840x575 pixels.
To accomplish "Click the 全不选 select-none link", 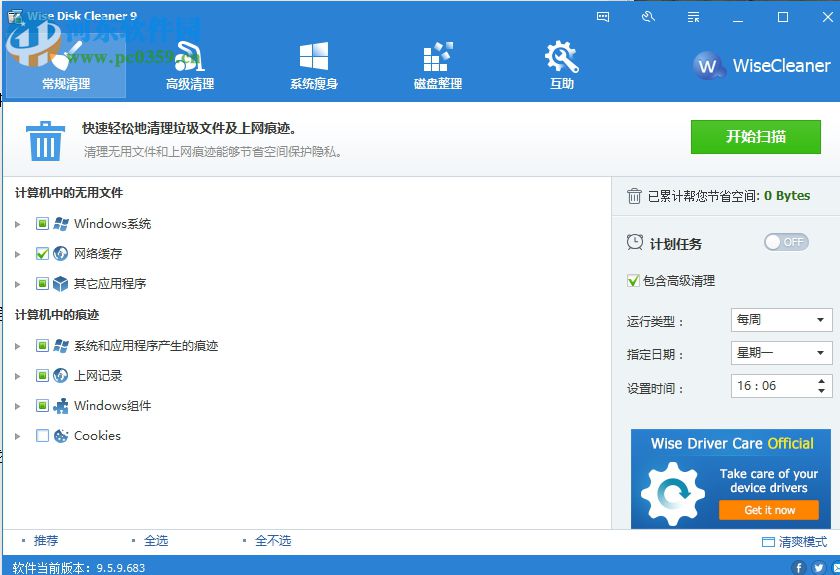I will pyautogui.click(x=273, y=541).
